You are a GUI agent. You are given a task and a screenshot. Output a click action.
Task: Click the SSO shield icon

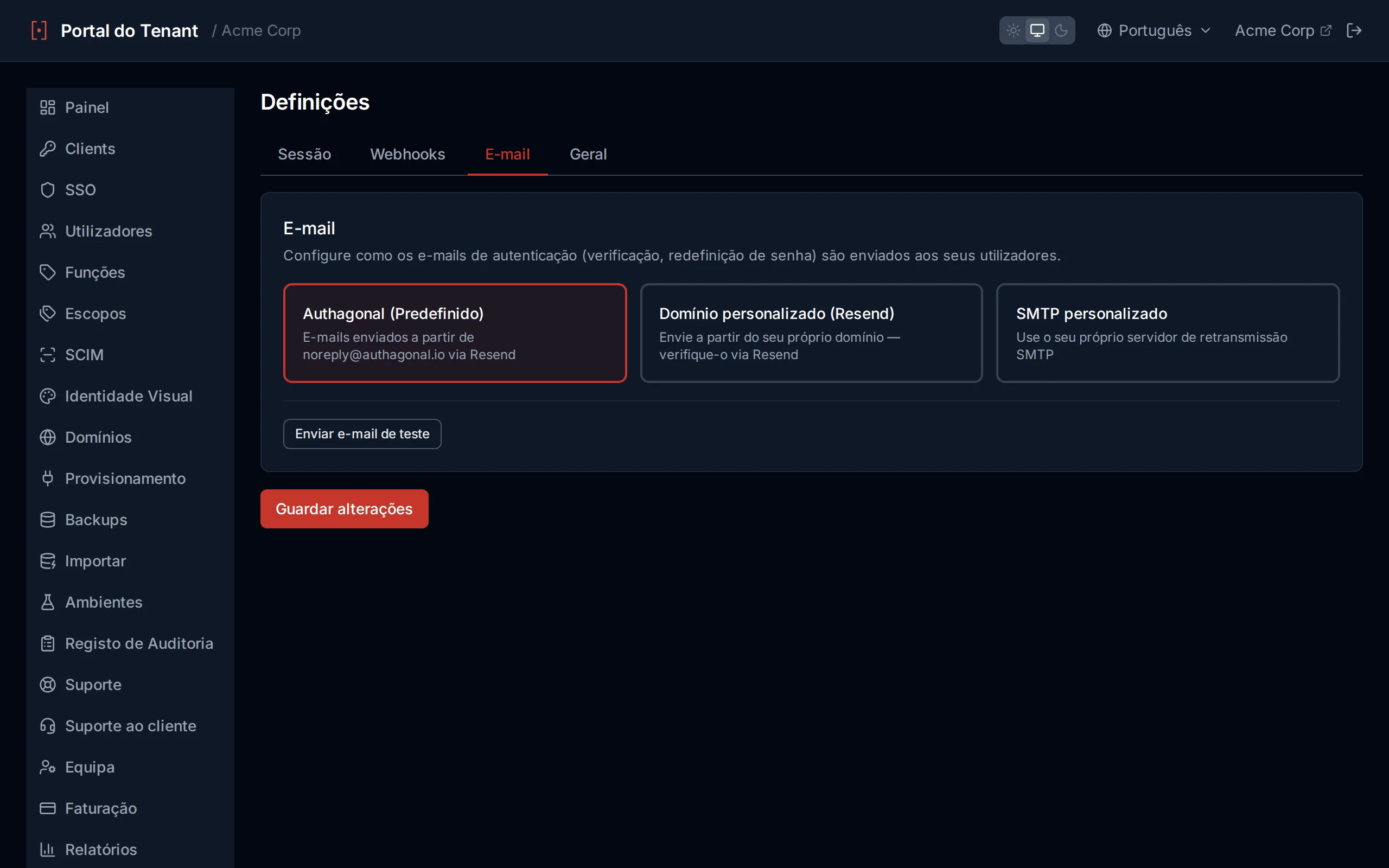48,190
